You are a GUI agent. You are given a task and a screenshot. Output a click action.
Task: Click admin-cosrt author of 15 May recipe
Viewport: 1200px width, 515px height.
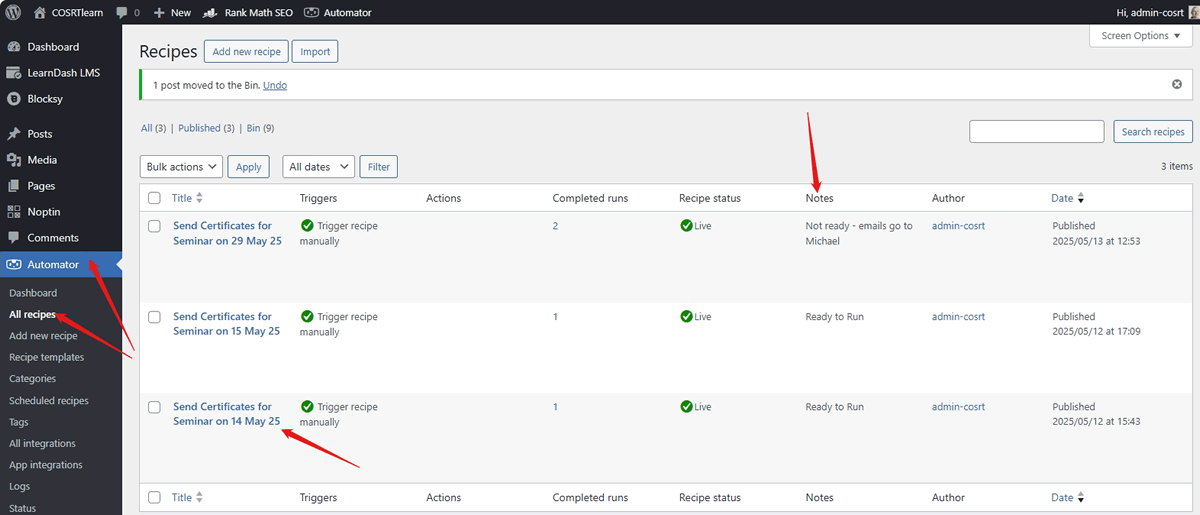[x=958, y=317]
